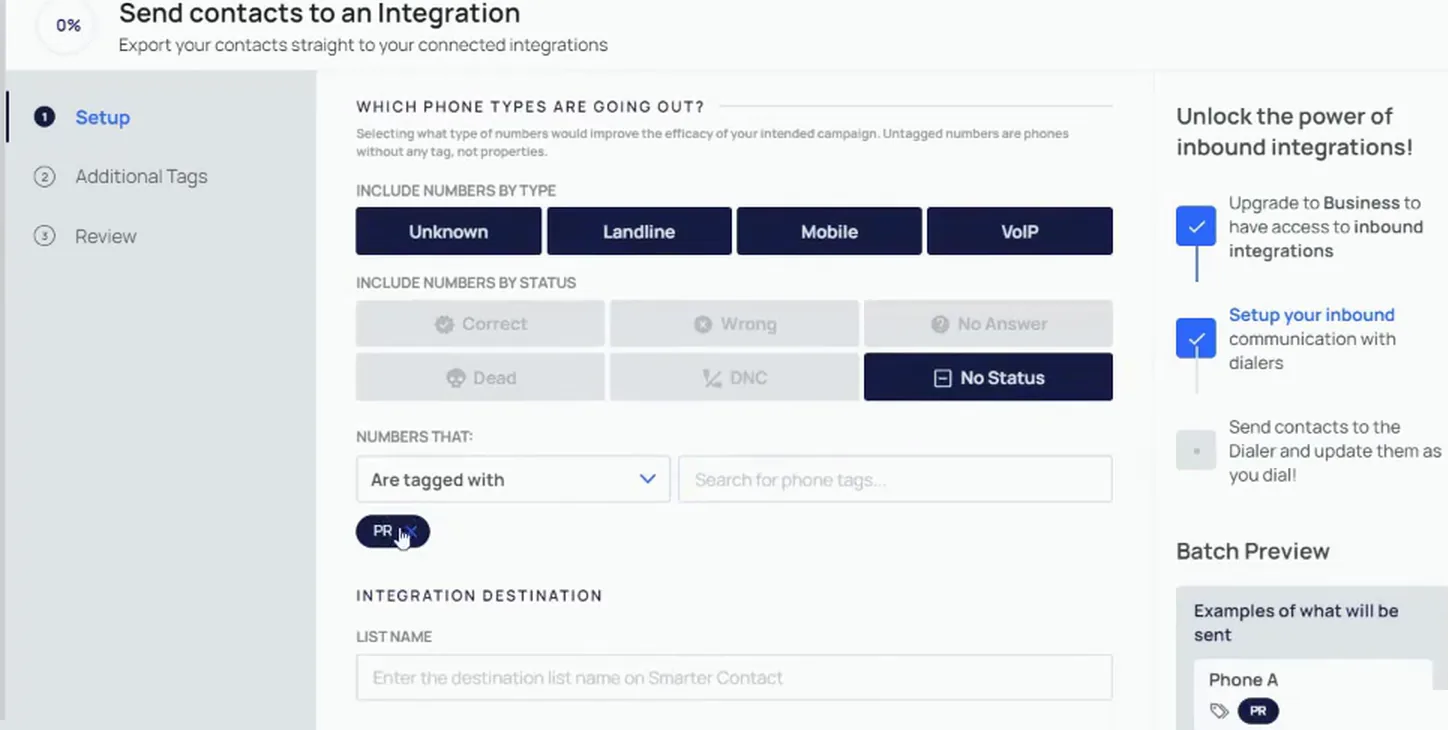
Task: Click the 'Batch Preview' heading
Action: coord(1253,552)
